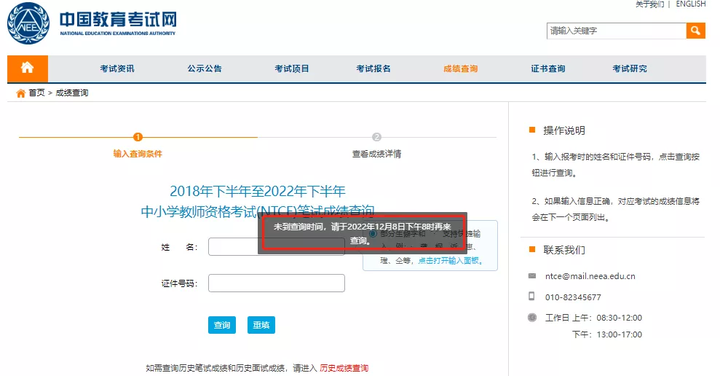Viewport: 720px width, 376px height.
Task: Open the 考试研究 navigation item
Action: [x=630, y=69]
